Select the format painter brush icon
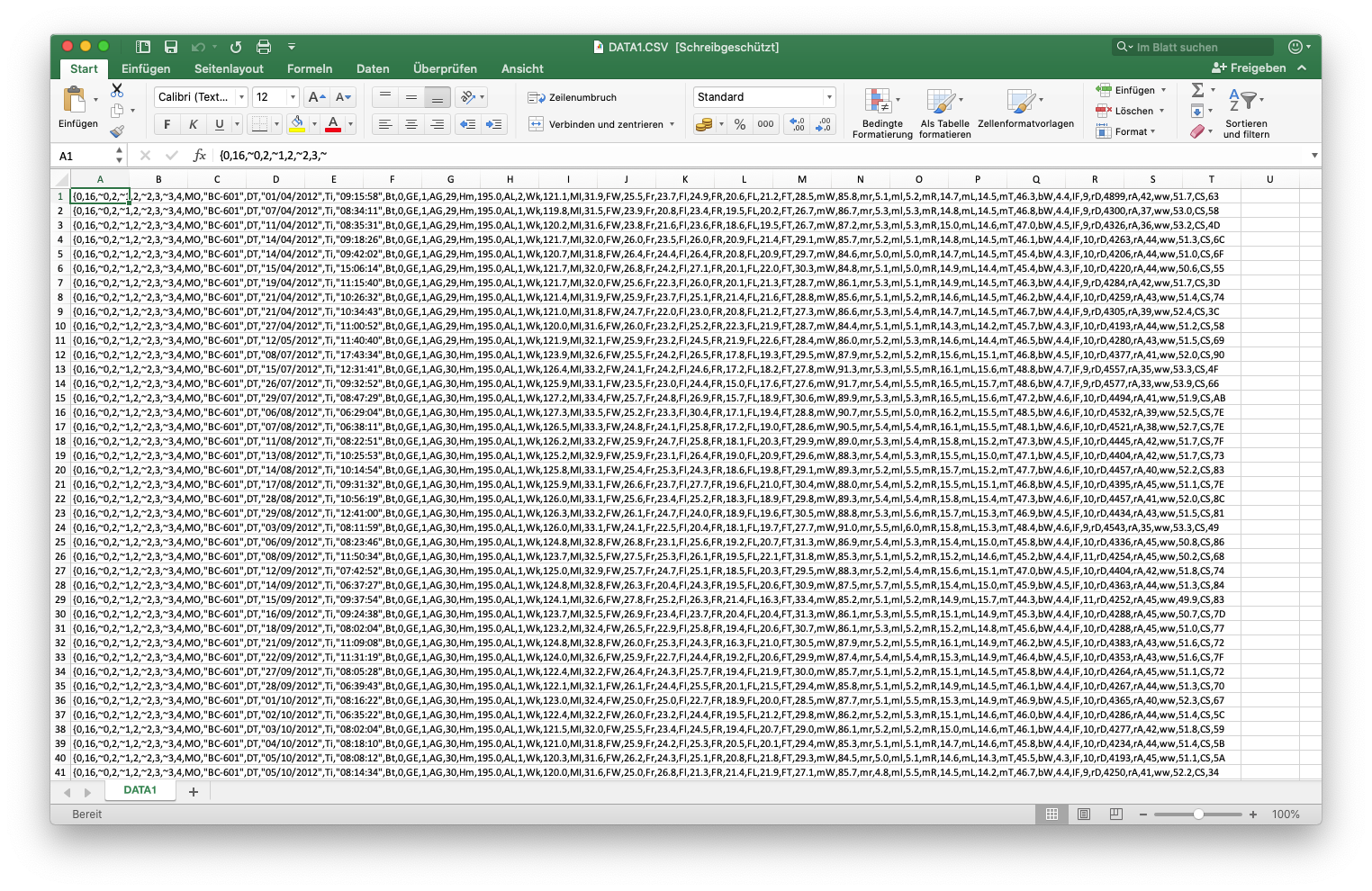 [x=117, y=131]
